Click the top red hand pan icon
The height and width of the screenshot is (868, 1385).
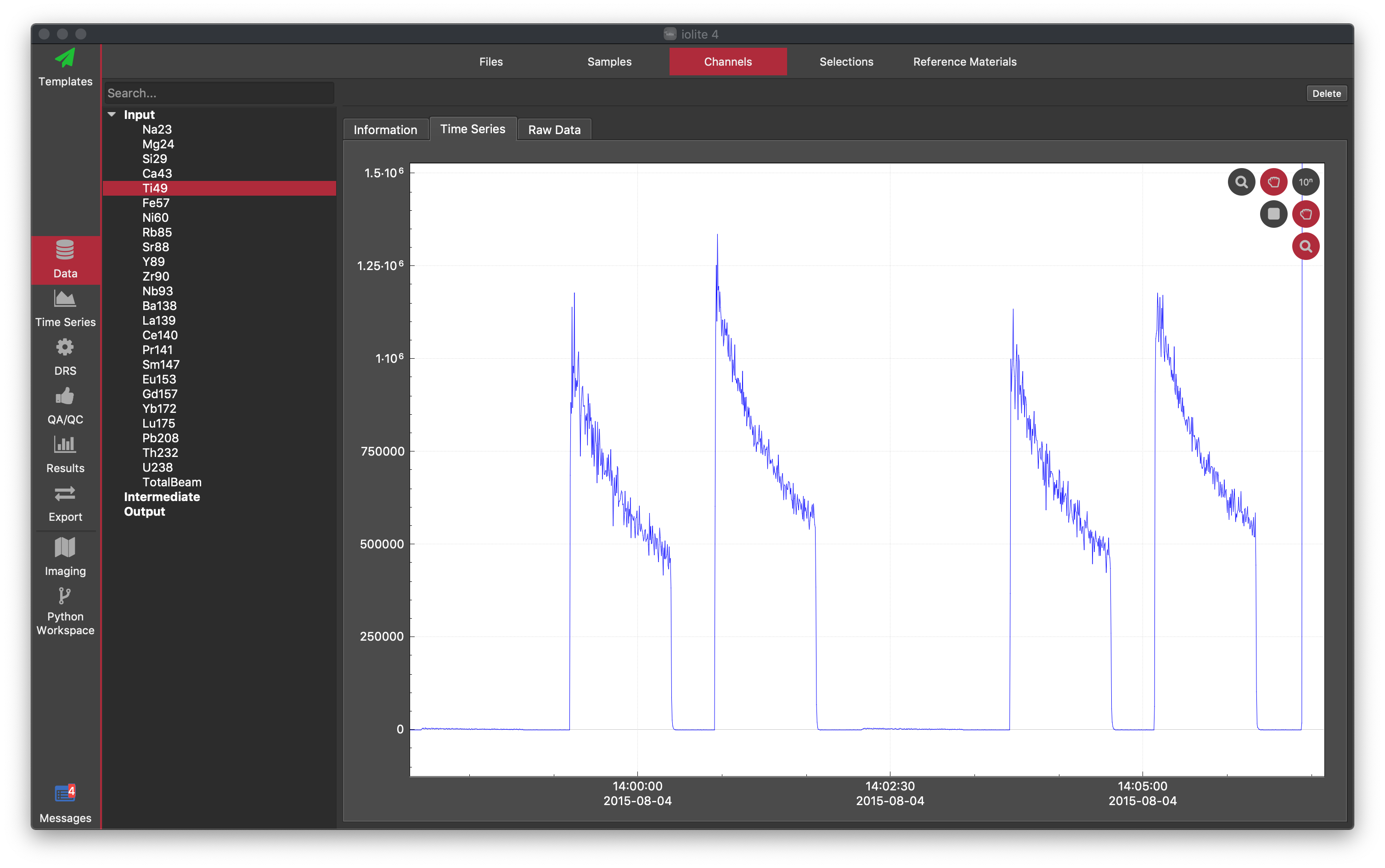(1273, 182)
